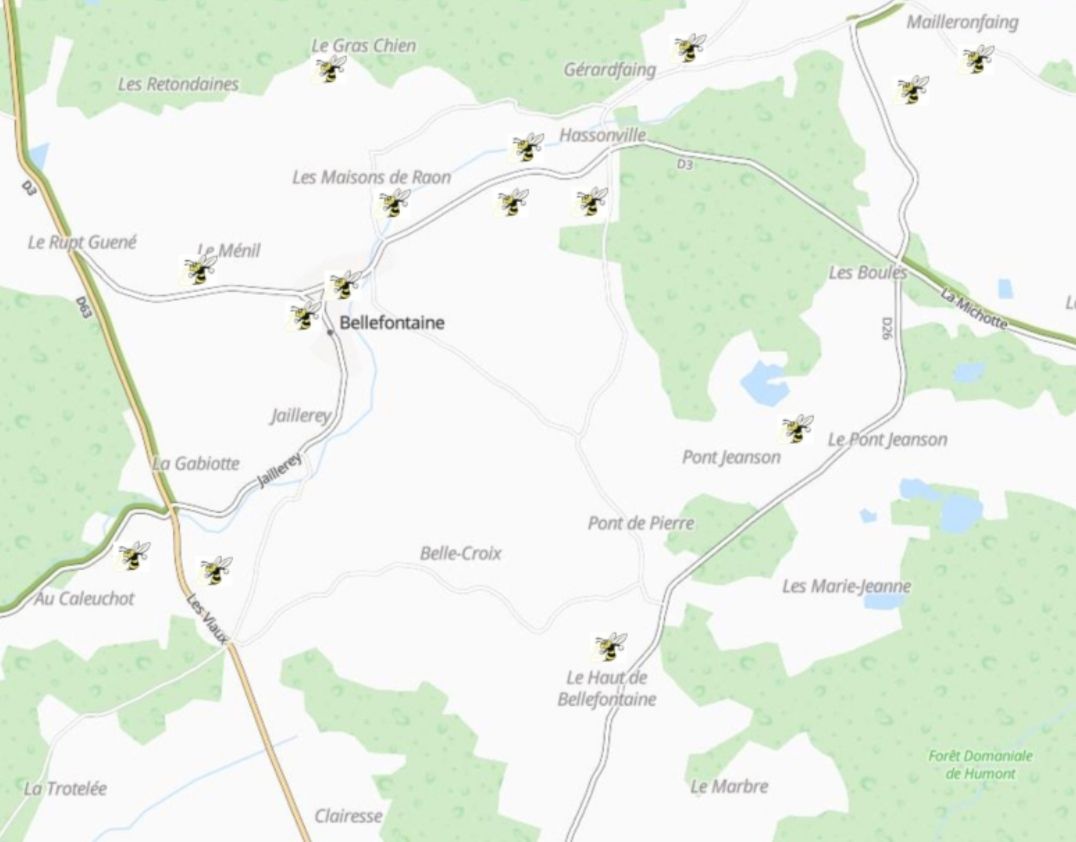Select the Pont de Pierre label
Image resolution: width=1076 pixels, height=842 pixels.
pos(641,524)
